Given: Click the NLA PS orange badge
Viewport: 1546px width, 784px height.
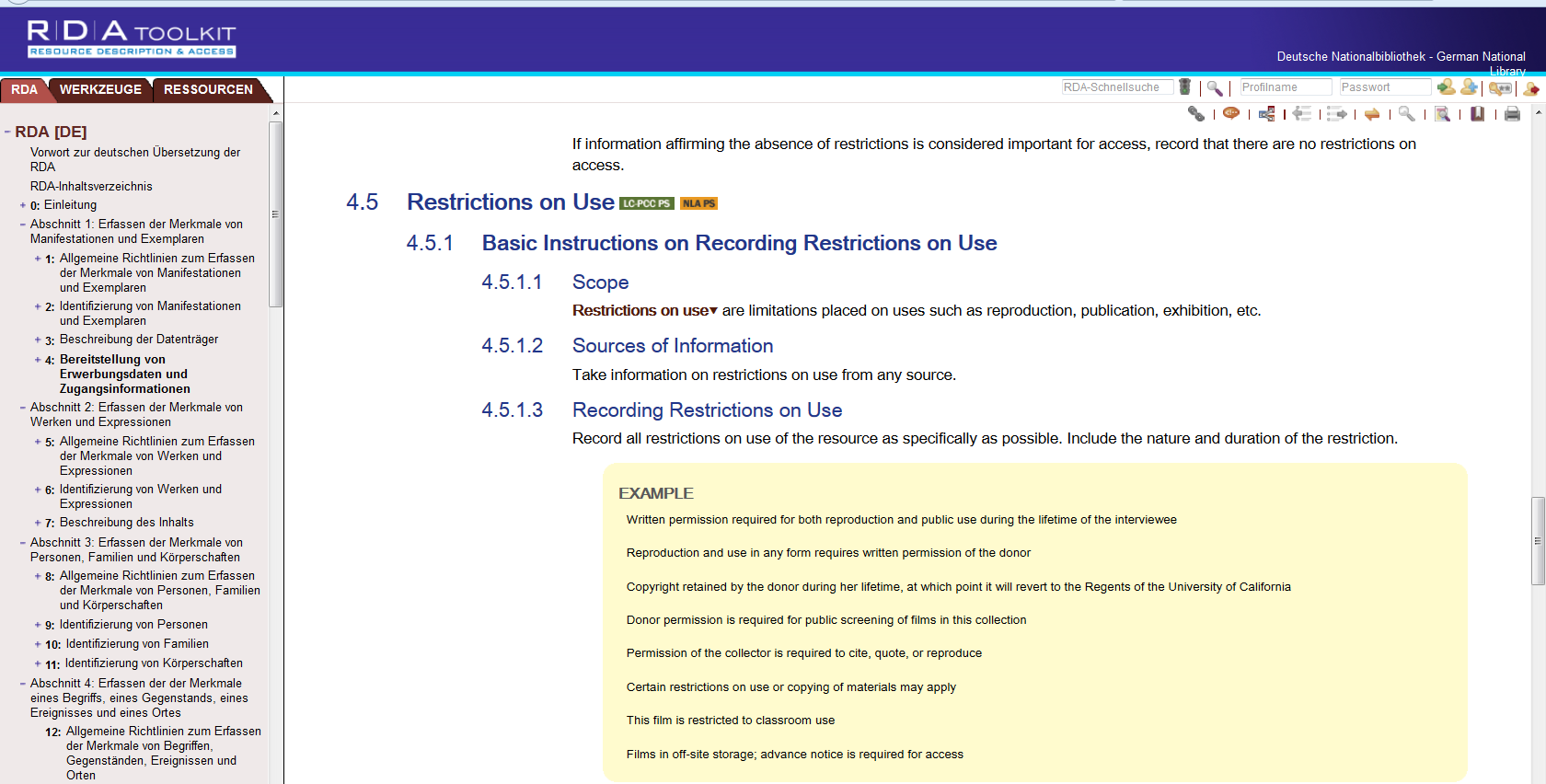Looking at the screenshot, I should point(698,203).
